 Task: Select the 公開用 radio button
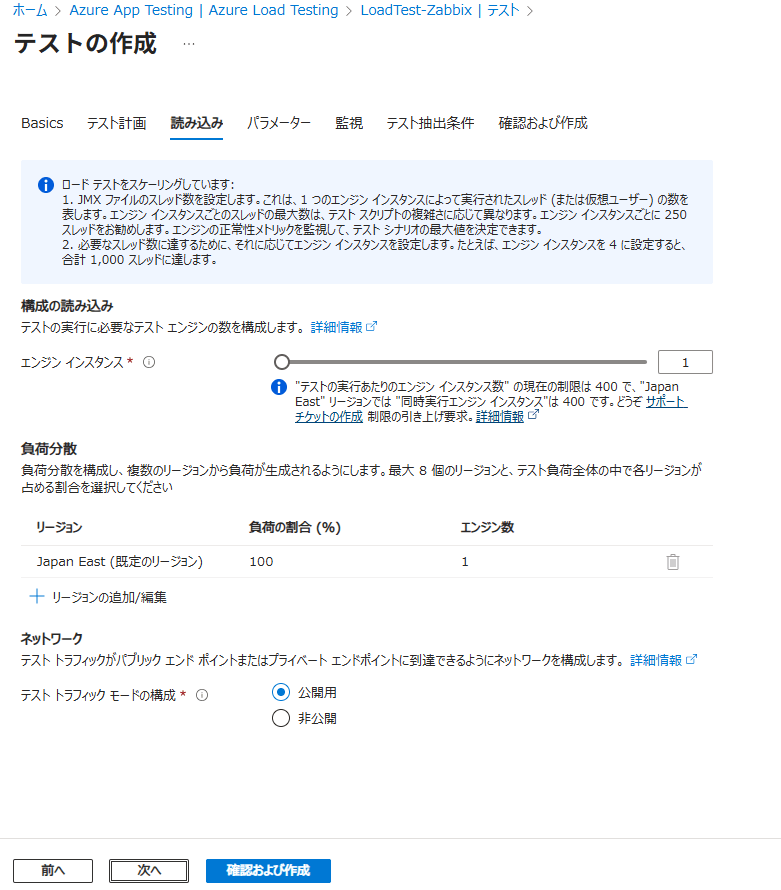coord(281,692)
